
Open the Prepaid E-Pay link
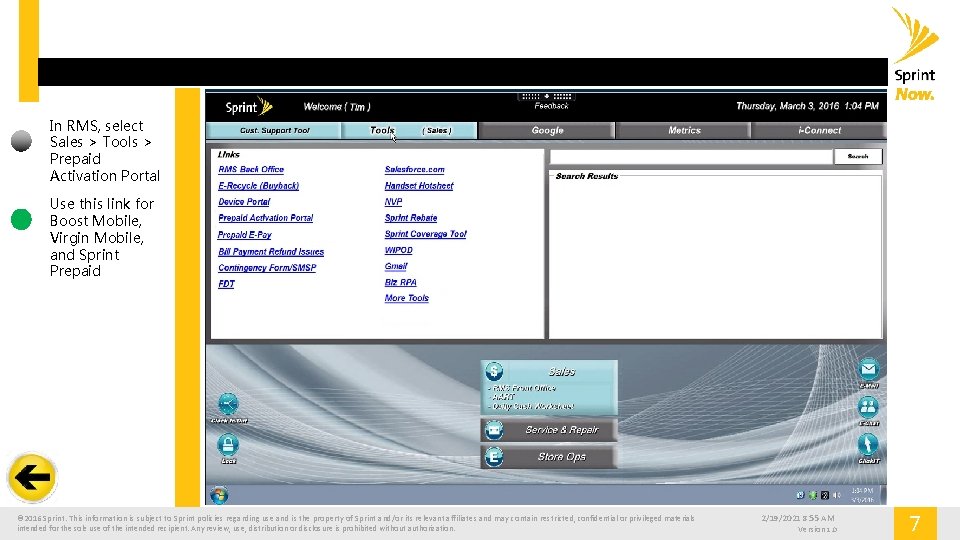click(x=244, y=234)
